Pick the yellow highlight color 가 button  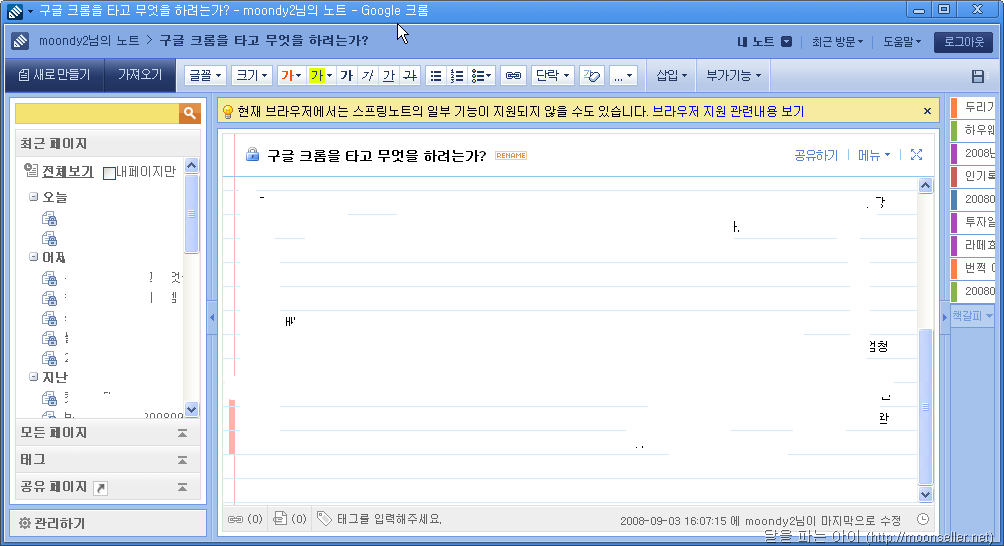pyautogui.click(x=320, y=76)
